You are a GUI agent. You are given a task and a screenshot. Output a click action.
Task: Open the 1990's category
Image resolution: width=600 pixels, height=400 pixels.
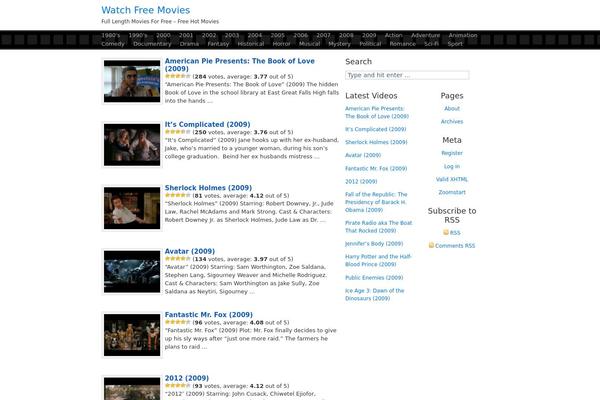coord(138,35)
